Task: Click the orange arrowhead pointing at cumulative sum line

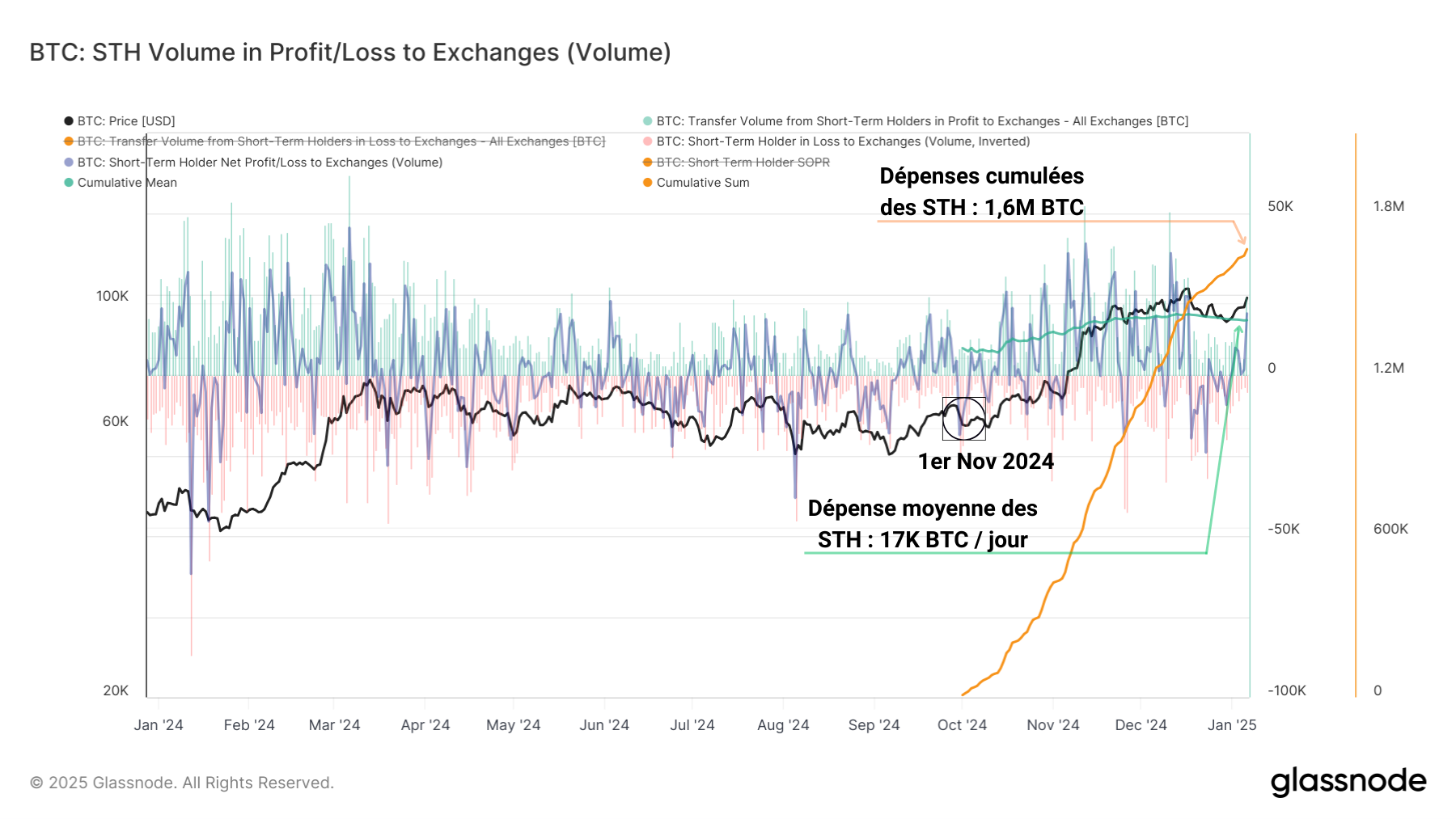Action: pyautogui.click(x=1242, y=239)
